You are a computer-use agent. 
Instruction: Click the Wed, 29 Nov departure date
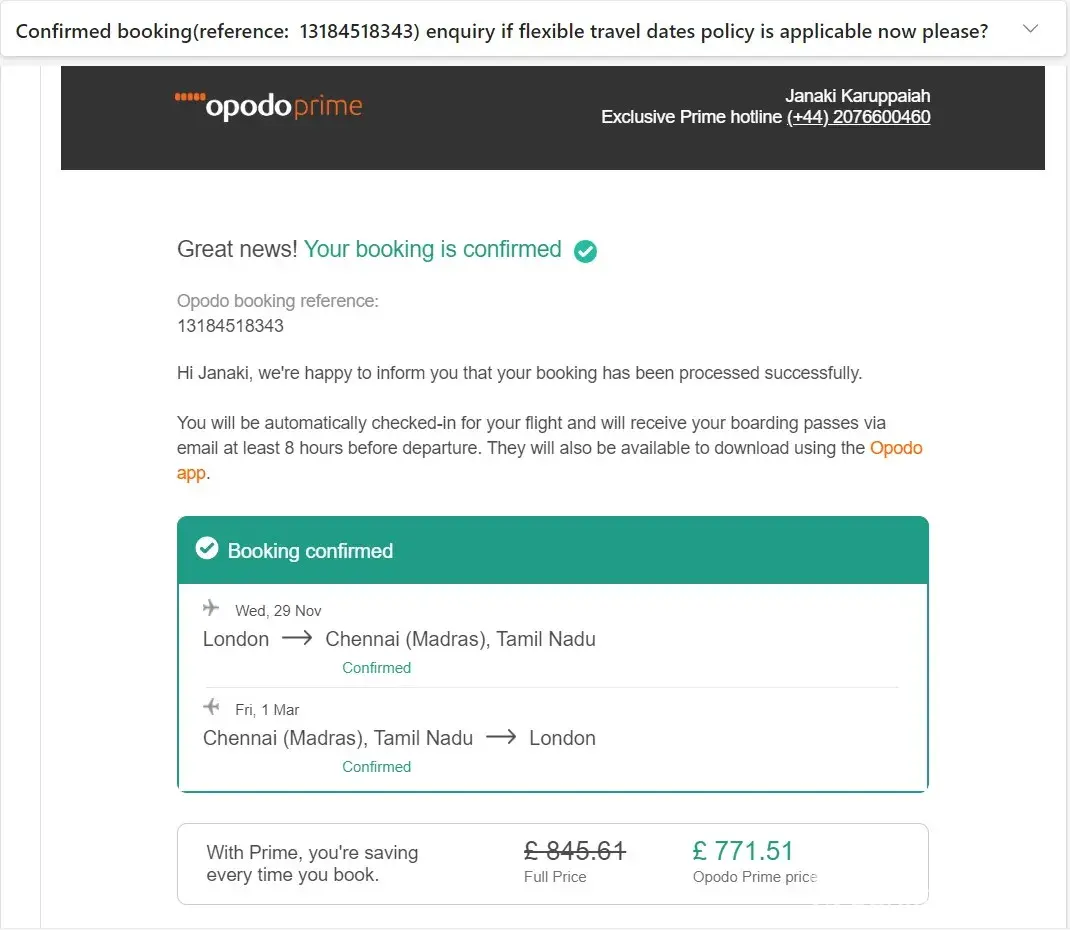coord(278,611)
